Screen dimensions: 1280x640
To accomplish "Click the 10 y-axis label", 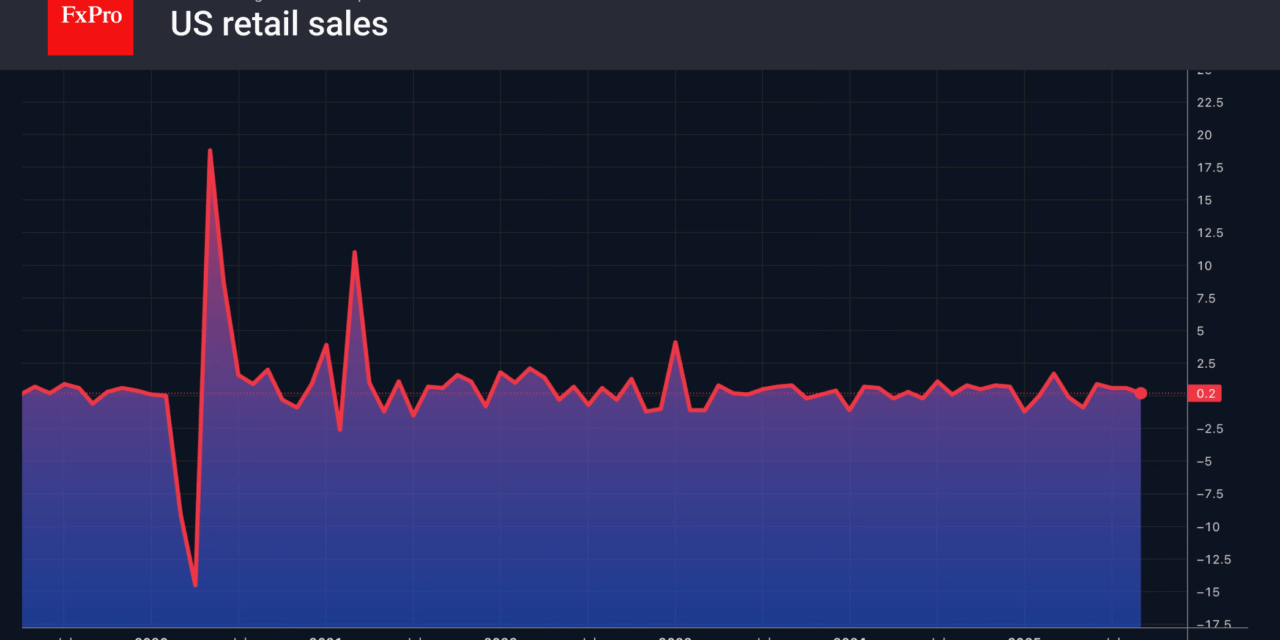I will pos(1204,266).
